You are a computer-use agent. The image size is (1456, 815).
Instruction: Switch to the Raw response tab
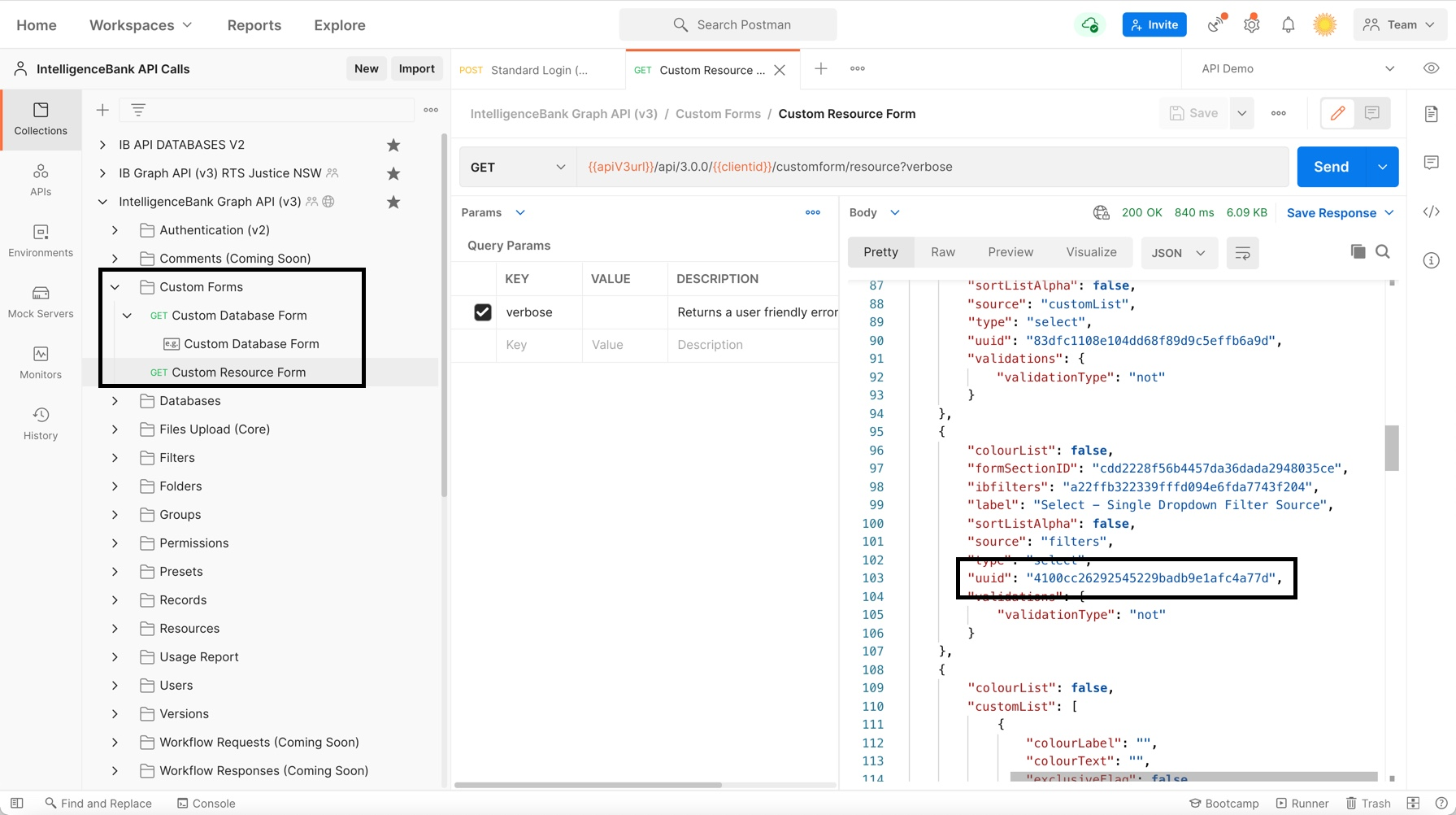pos(943,252)
